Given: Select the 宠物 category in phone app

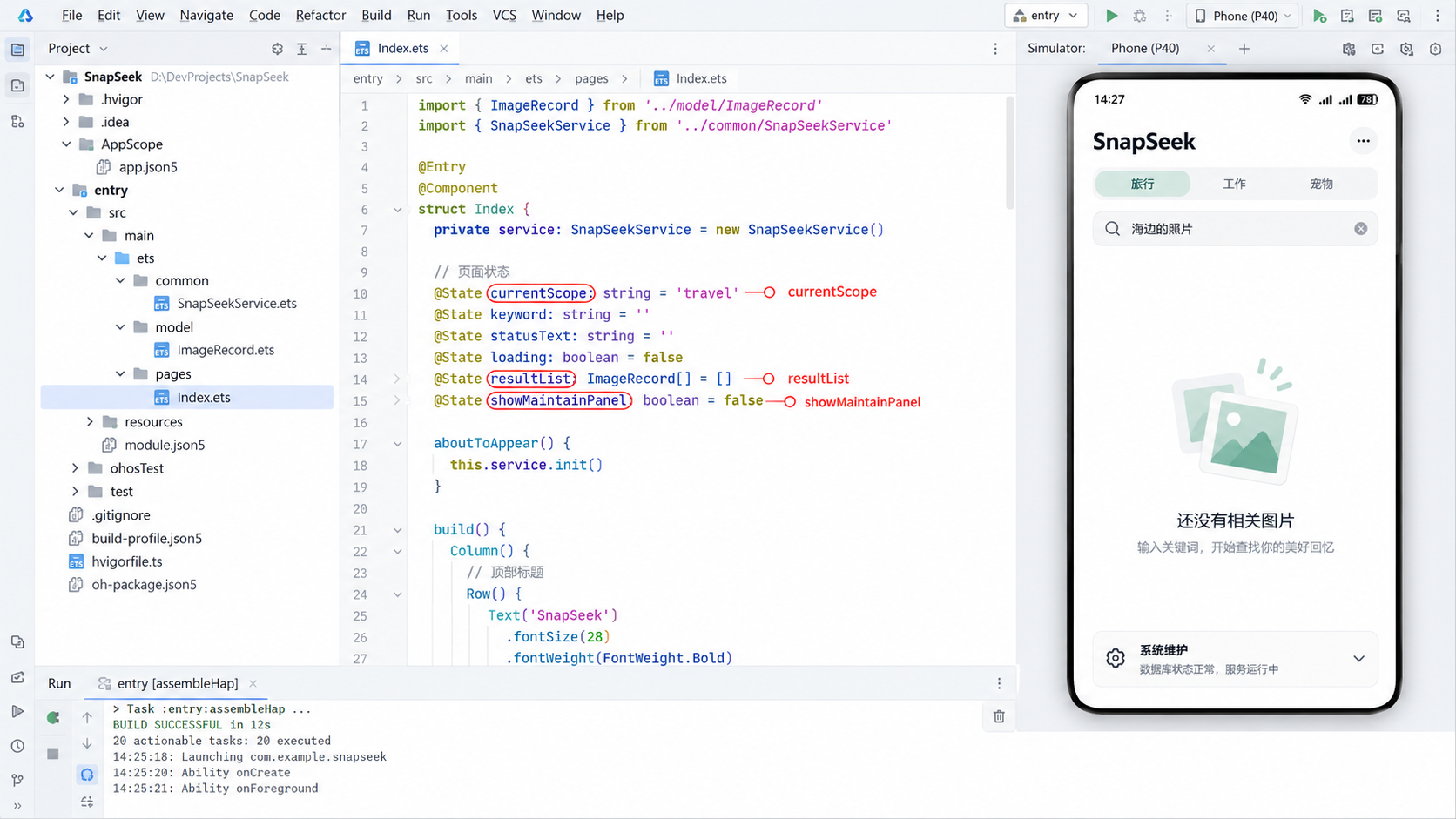Looking at the screenshot, I should point(1321,184).
